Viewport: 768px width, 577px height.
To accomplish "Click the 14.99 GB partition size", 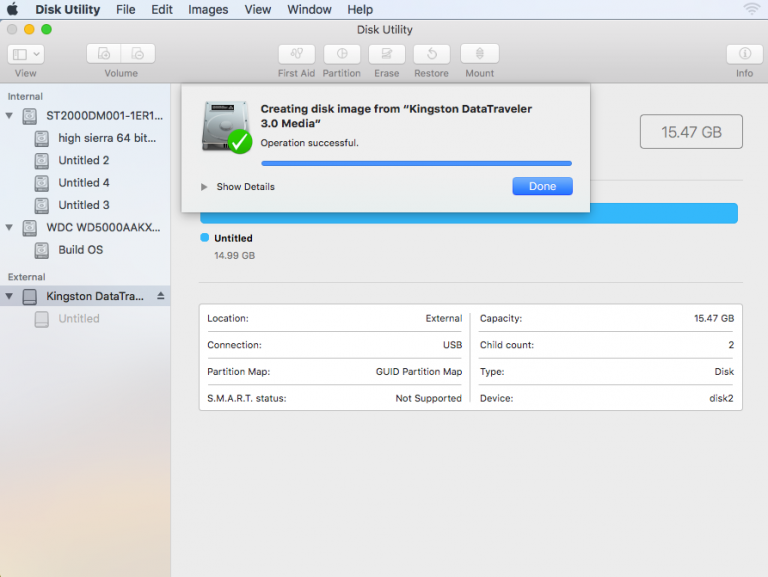I will [235, 256].
